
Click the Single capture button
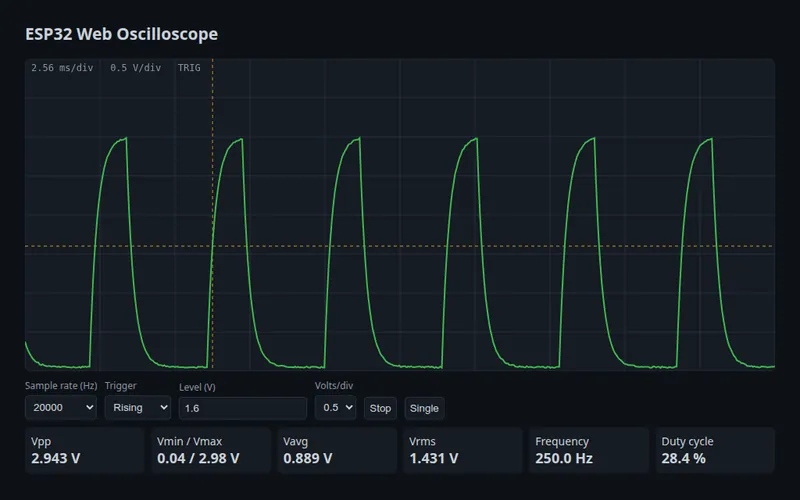pyautogui.click(x=424, y=408)
